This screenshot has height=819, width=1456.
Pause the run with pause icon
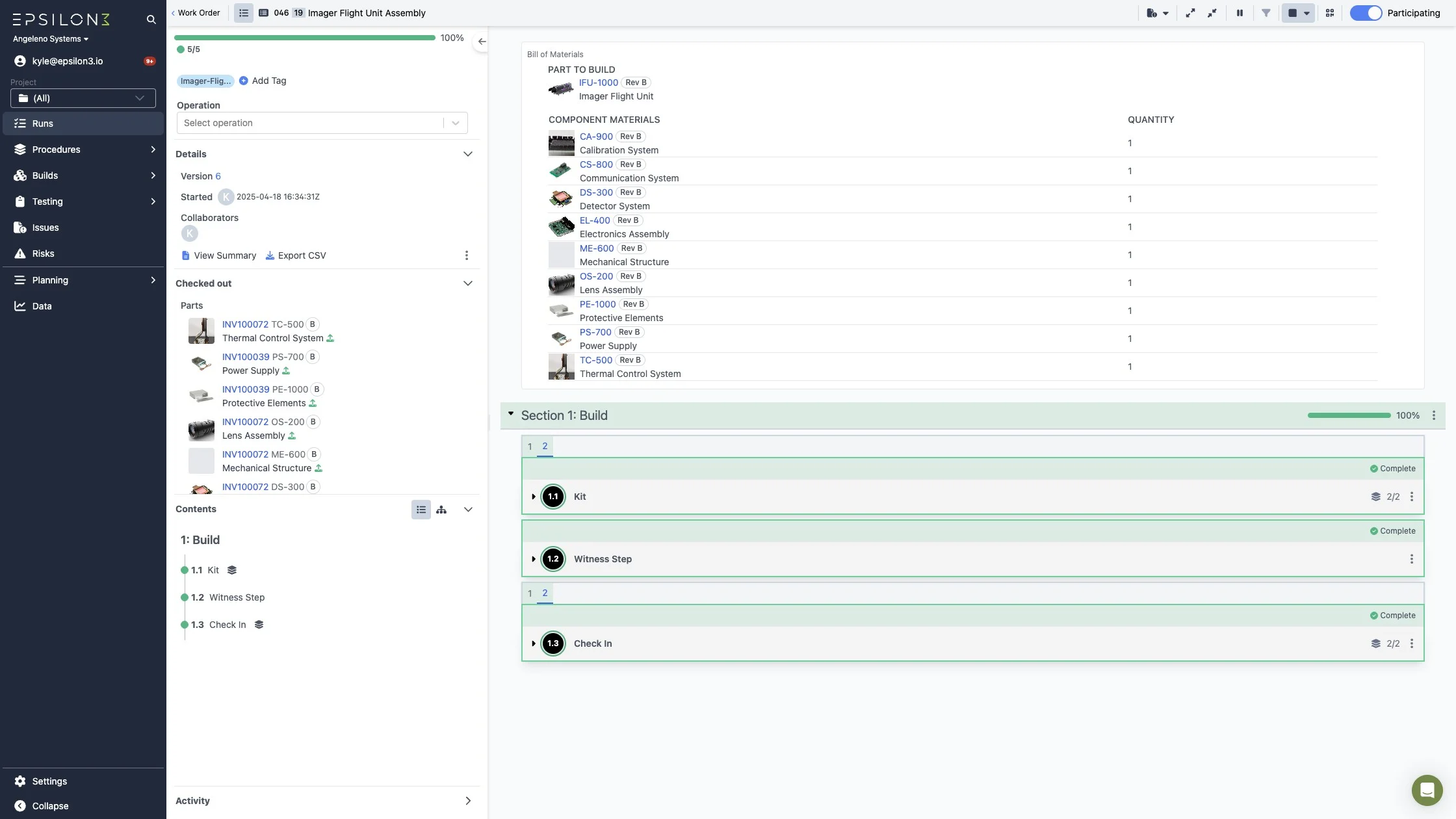(1240, 13)
